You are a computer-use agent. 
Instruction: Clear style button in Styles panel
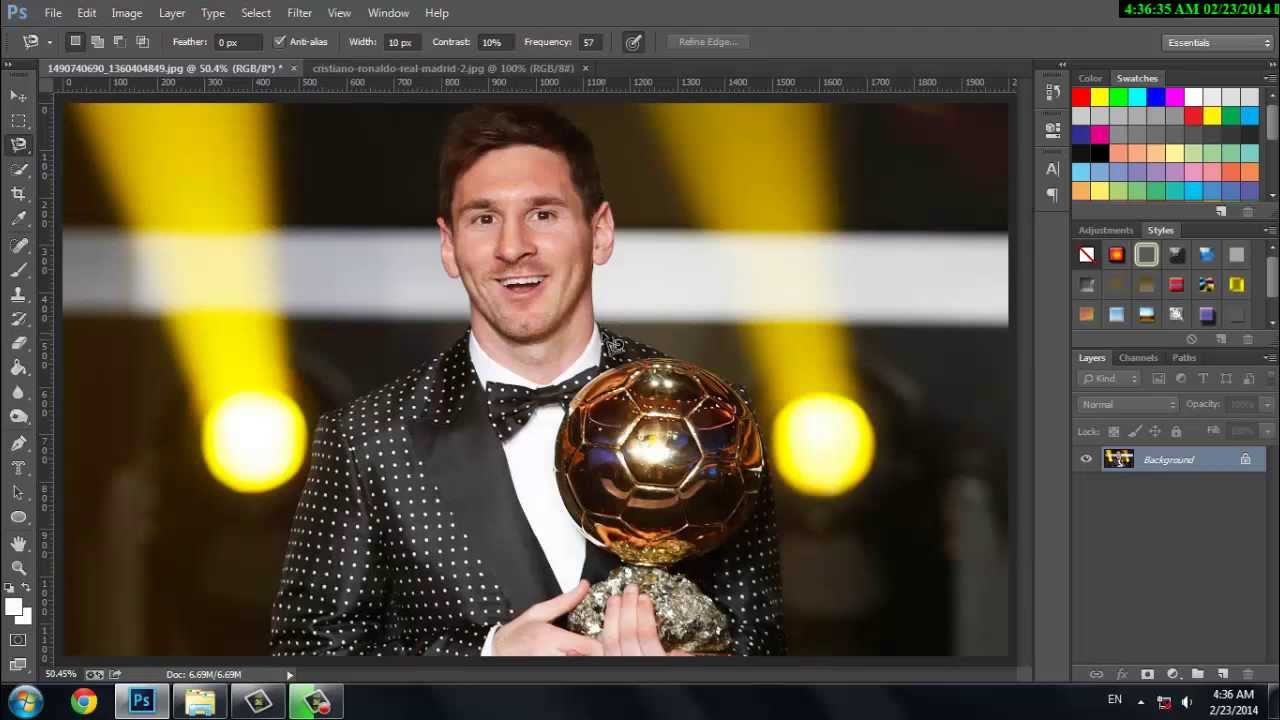pyautogui.click(x=1191, y=339)
